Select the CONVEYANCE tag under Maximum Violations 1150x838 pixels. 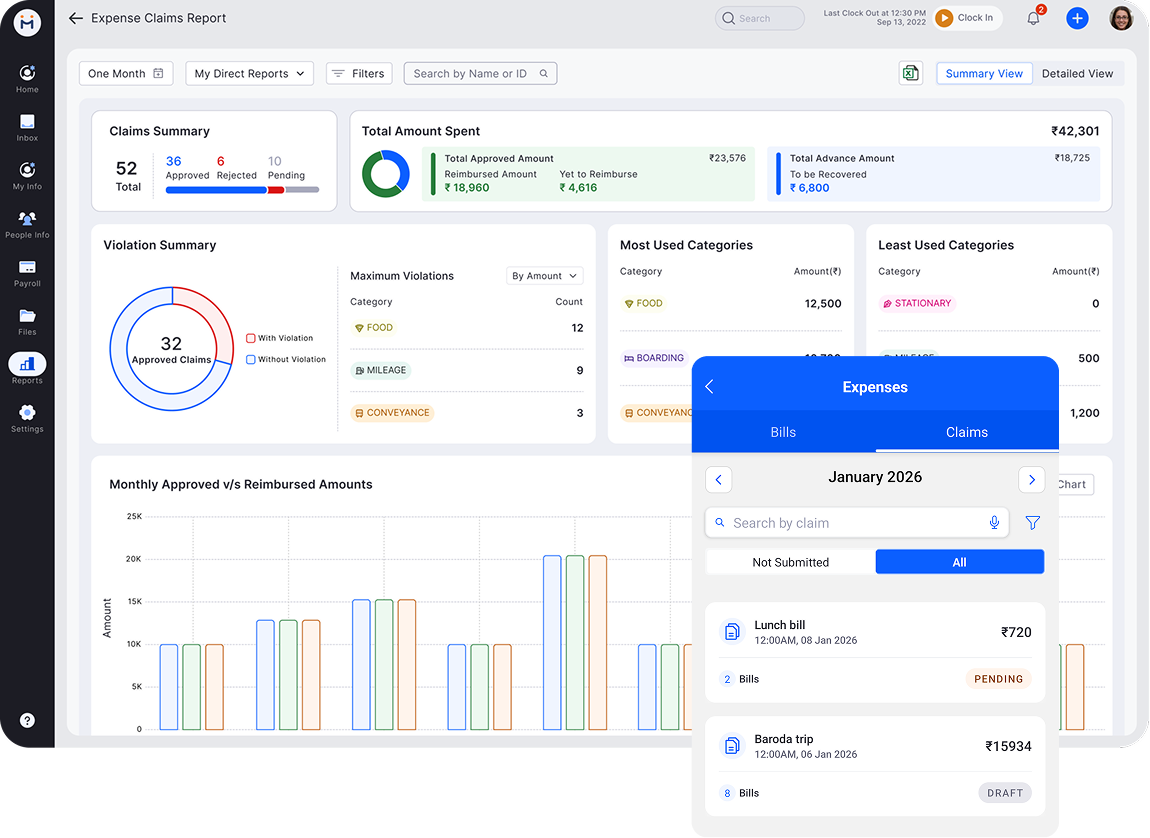pos(392,413)
